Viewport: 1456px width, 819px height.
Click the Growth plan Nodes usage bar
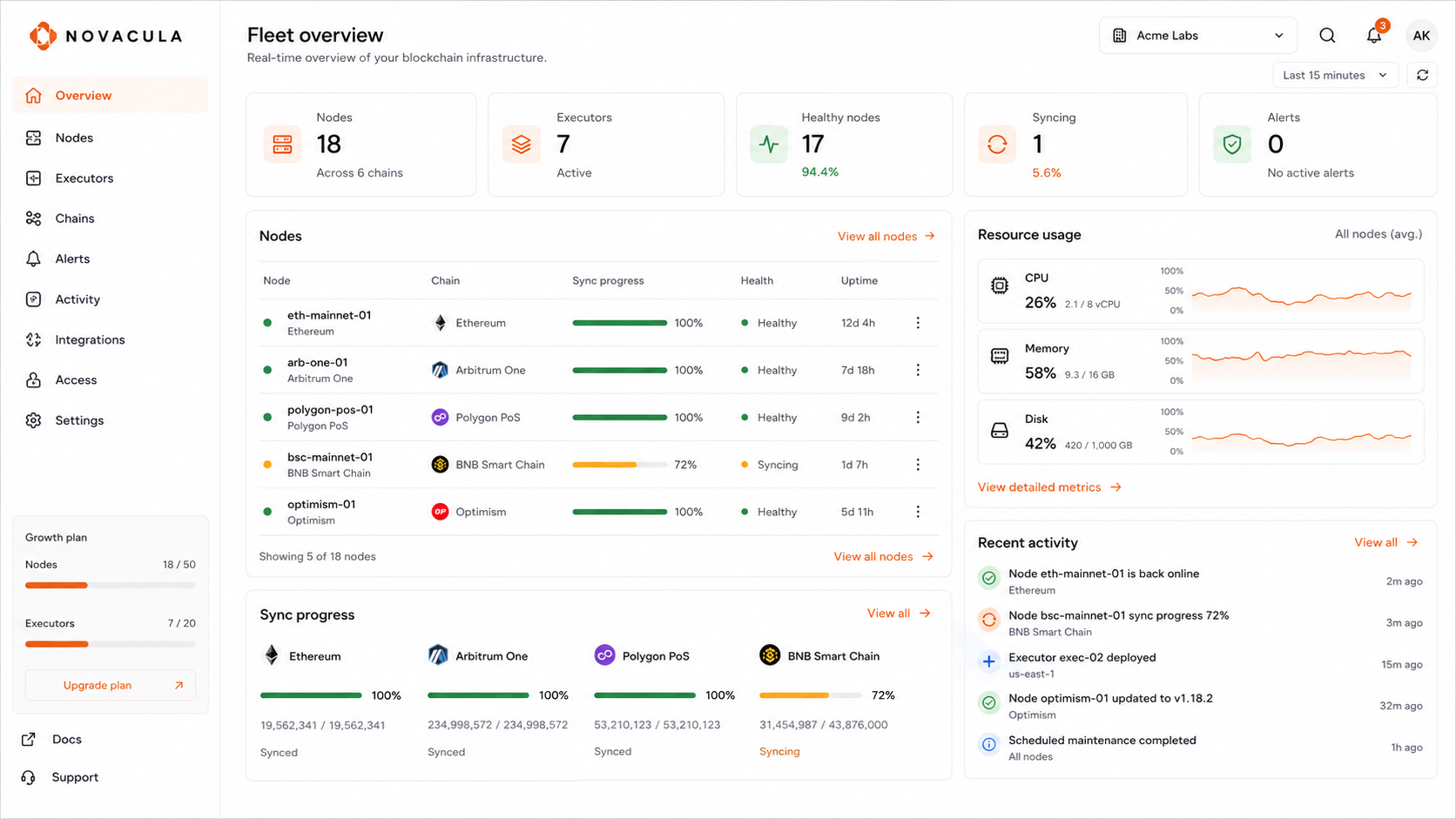(111, 586)
